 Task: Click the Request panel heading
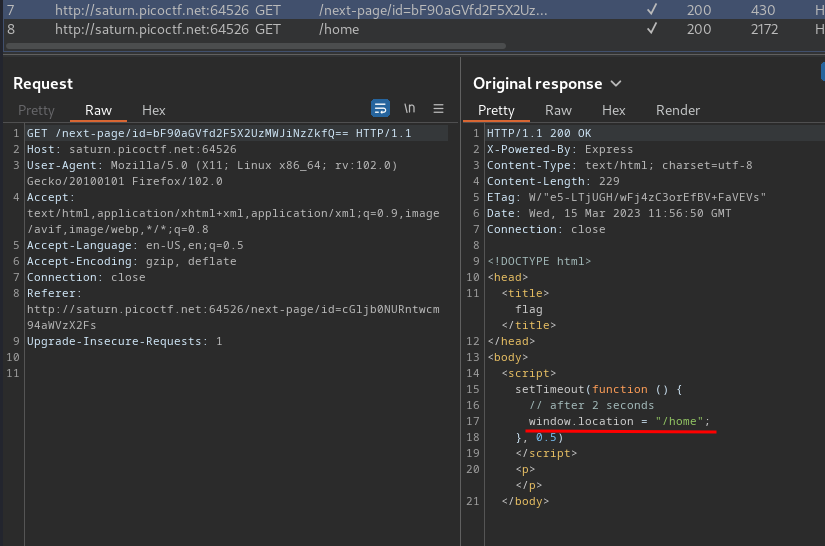43,84
